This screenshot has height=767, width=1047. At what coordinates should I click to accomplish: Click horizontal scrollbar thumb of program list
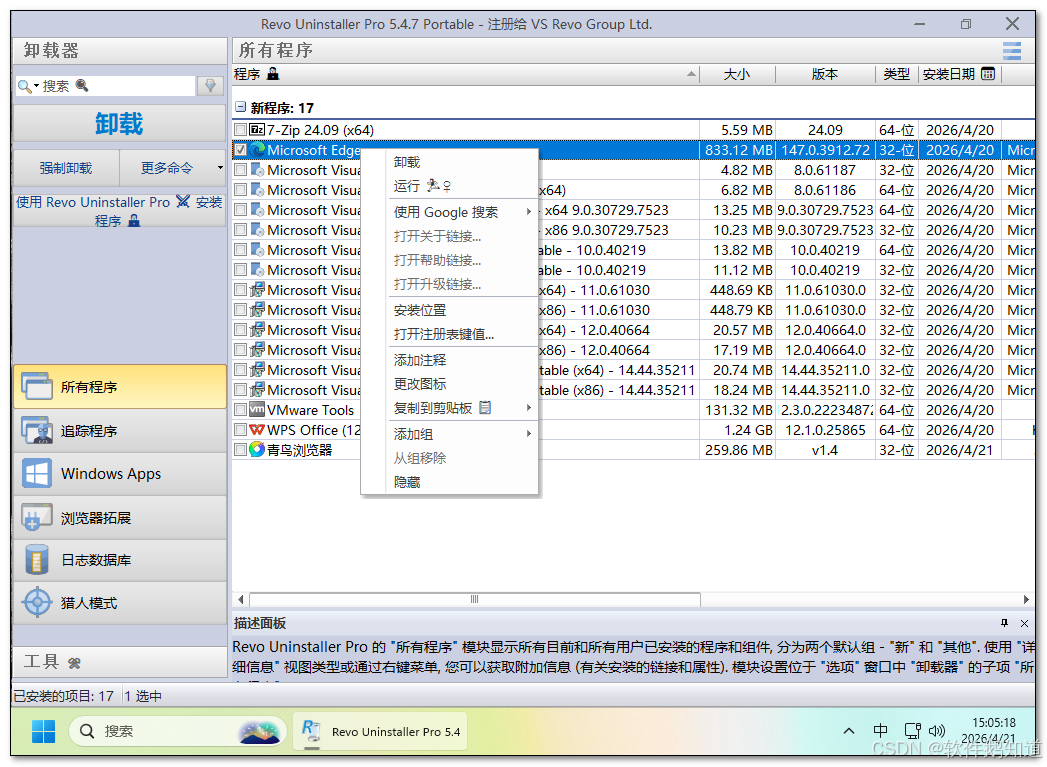474,599
